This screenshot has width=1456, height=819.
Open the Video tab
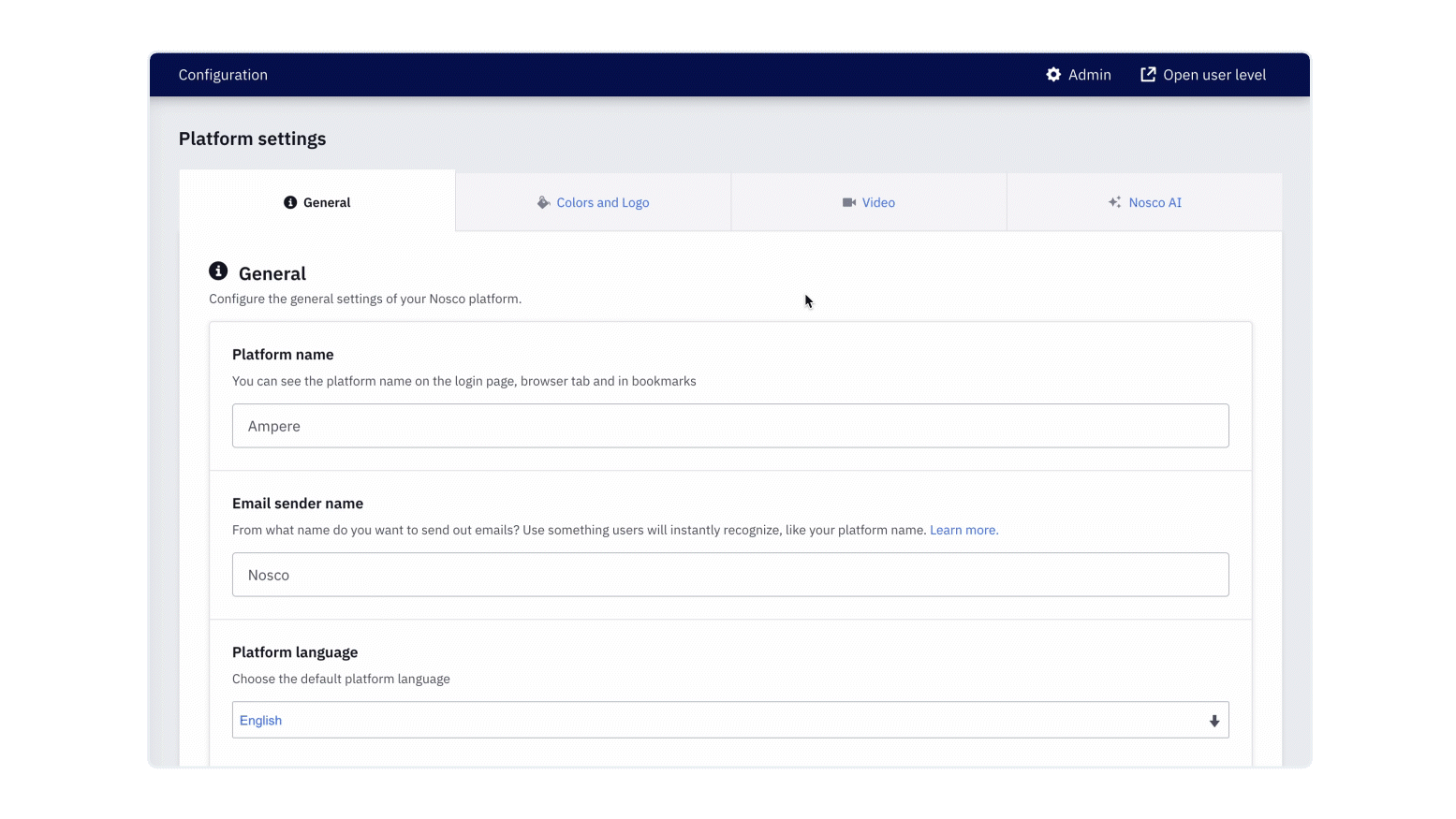pyautogui.click(x=869, y=202)
